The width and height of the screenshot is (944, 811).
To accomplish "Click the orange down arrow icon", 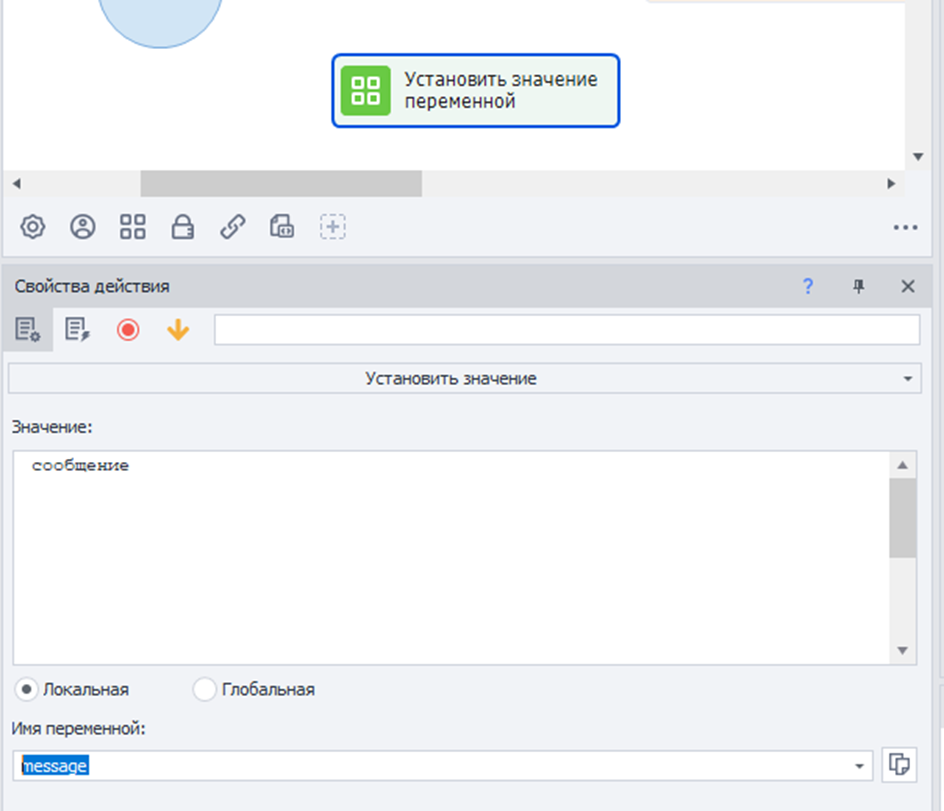I will click(178, 330).
